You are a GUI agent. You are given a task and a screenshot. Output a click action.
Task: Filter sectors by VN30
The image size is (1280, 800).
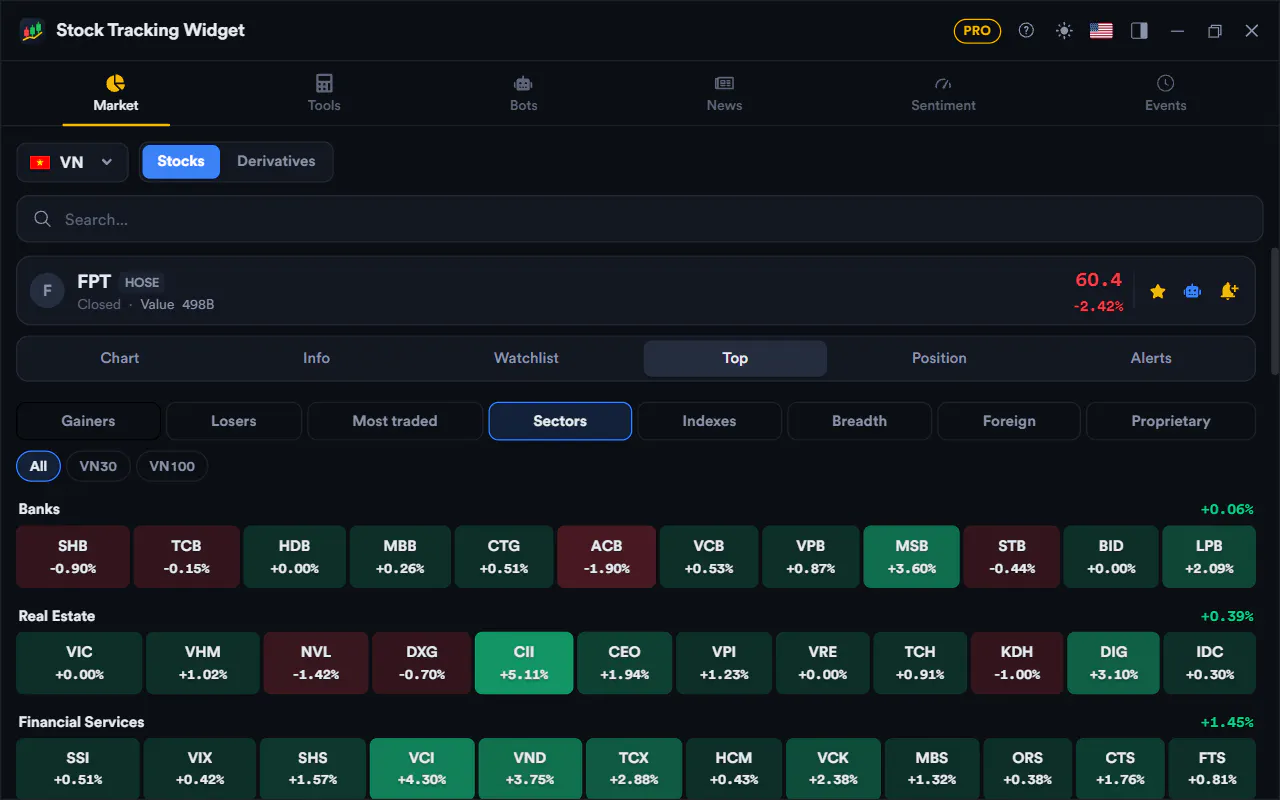[x=98, y=466]
